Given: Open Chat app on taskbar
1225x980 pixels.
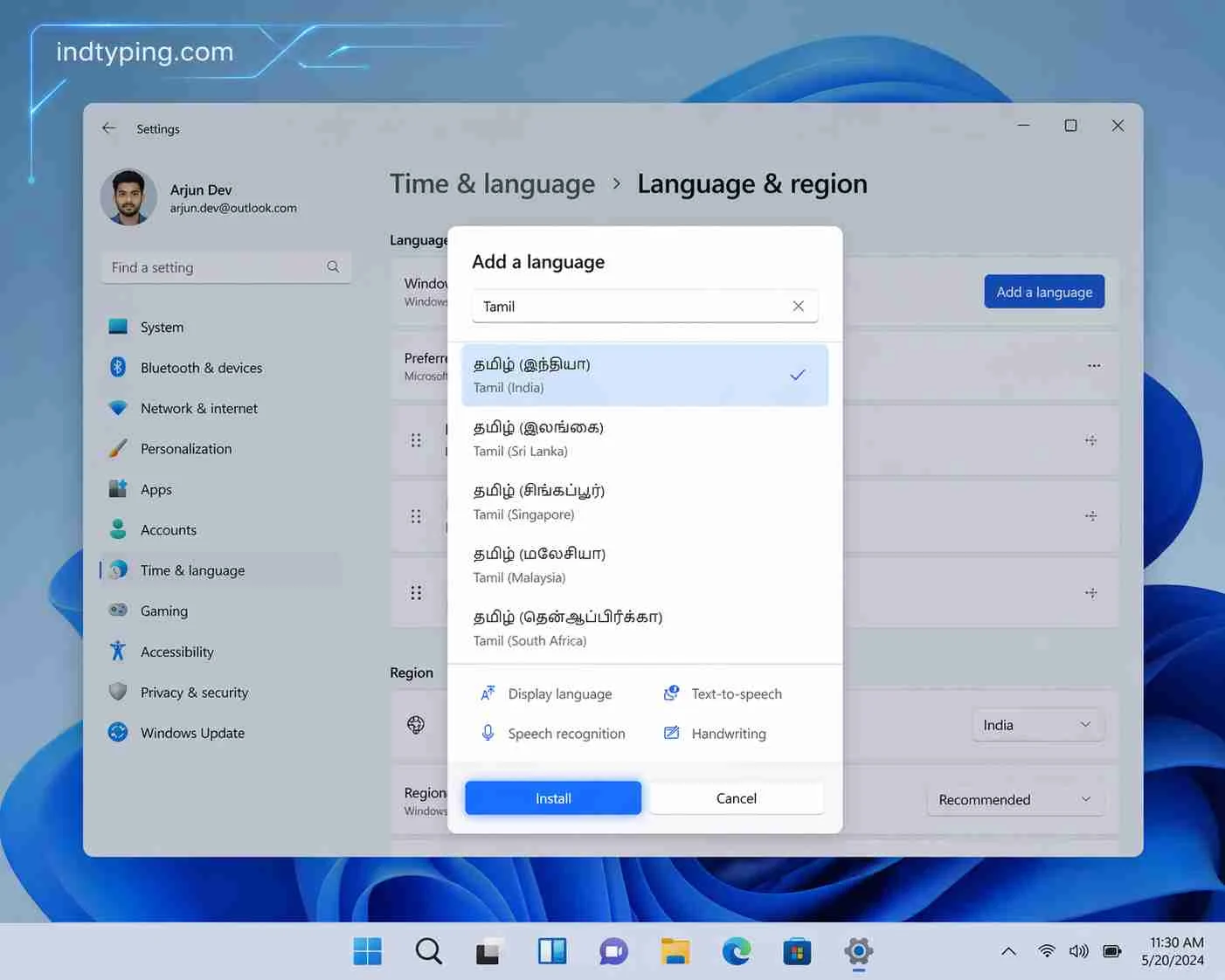Looking at the screenshot, I should click(x=613, y=951).
